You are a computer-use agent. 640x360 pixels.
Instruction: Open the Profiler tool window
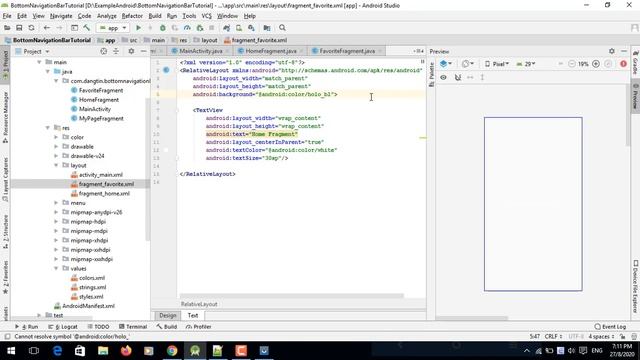(x=198, y=327)
